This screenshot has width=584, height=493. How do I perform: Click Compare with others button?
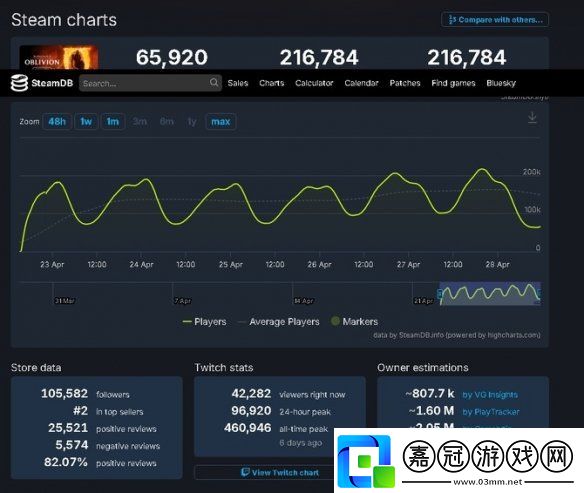pyautogui.click(x=495, y=20)
